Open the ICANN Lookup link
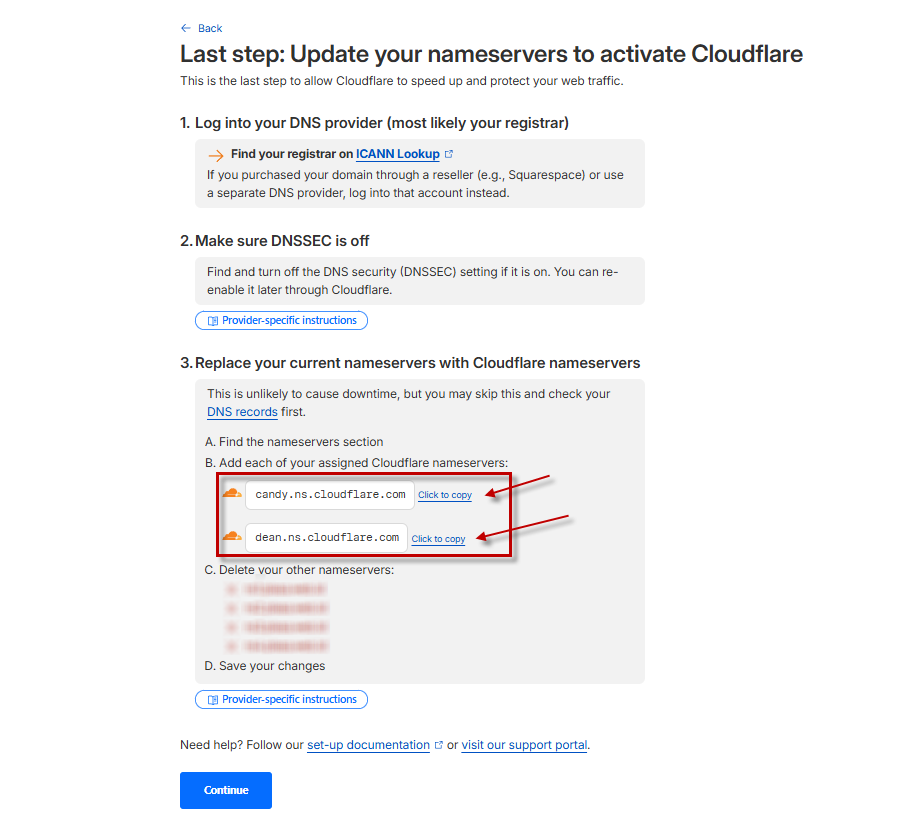905x817 pixels. tap(397, 154)
